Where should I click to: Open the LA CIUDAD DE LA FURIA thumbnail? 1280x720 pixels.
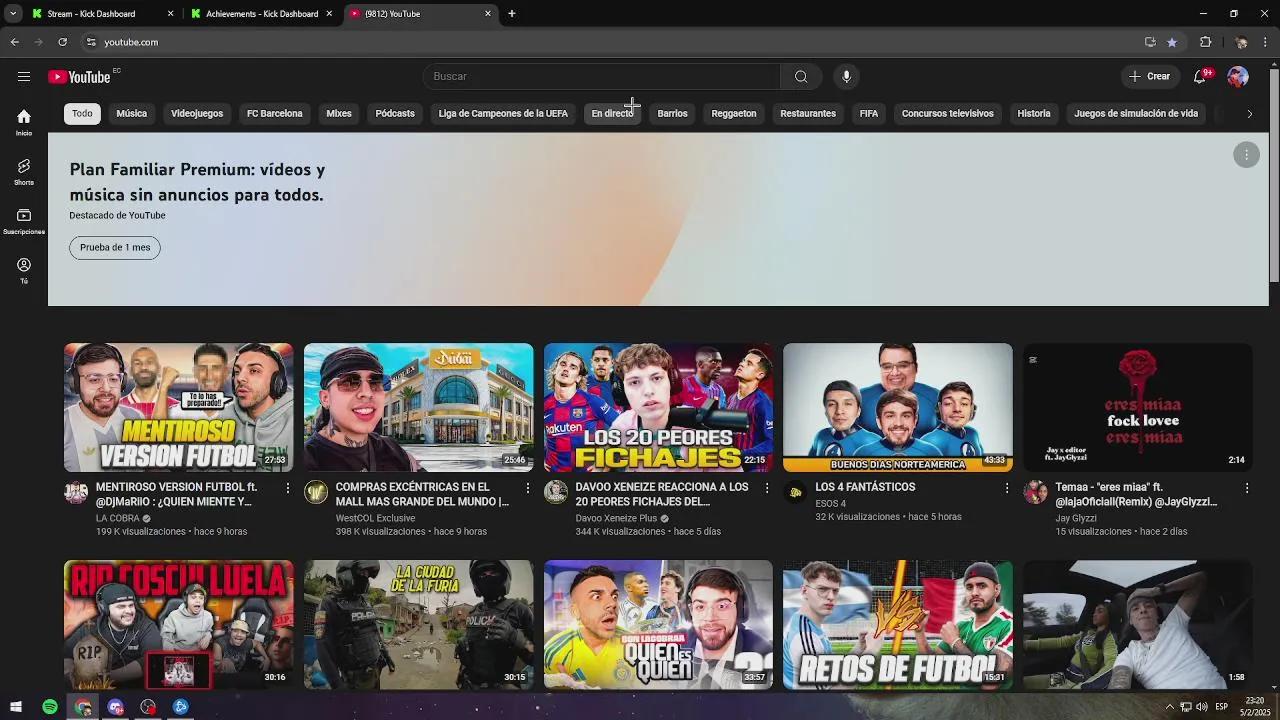[419, 625]
